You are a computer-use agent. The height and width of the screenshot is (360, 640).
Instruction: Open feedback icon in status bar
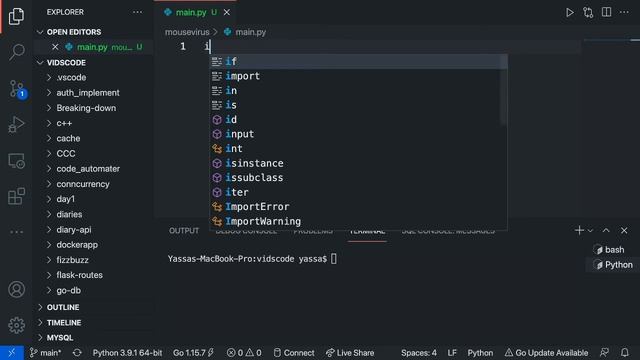[x=604, y=353]
